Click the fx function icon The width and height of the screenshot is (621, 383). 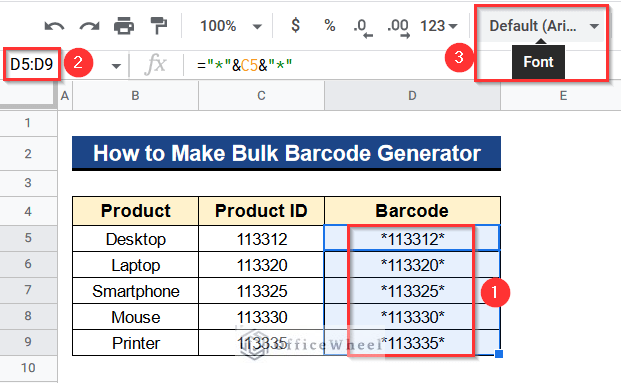tap(155, 64)
